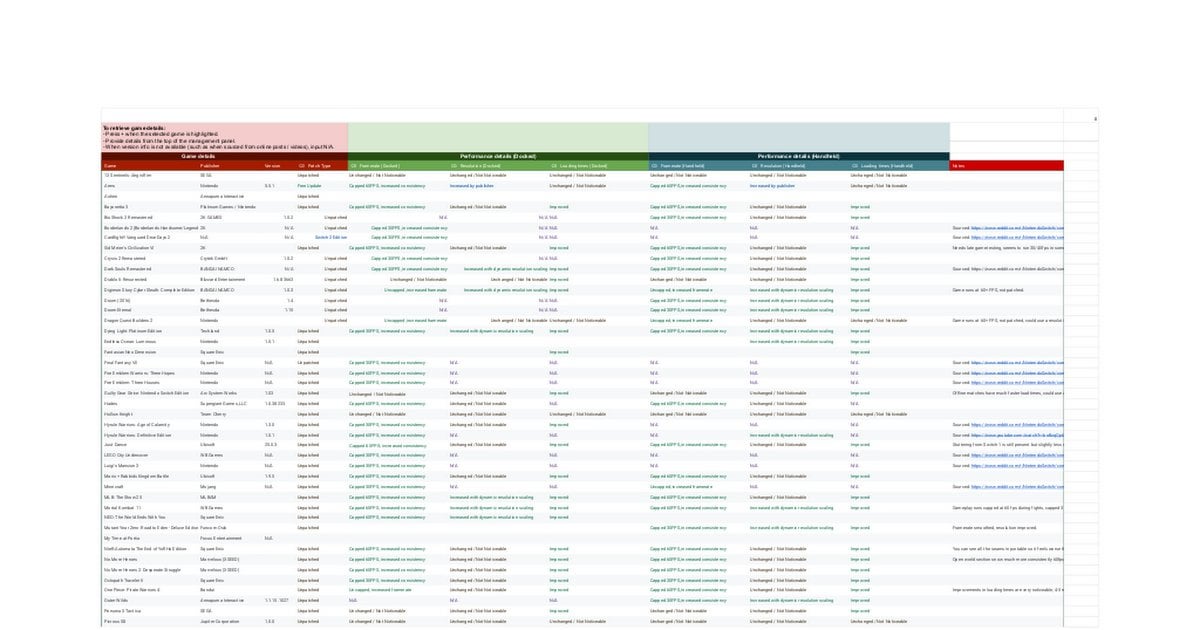Select the Version column header
1200x630 pixels.
coord(272,166)
